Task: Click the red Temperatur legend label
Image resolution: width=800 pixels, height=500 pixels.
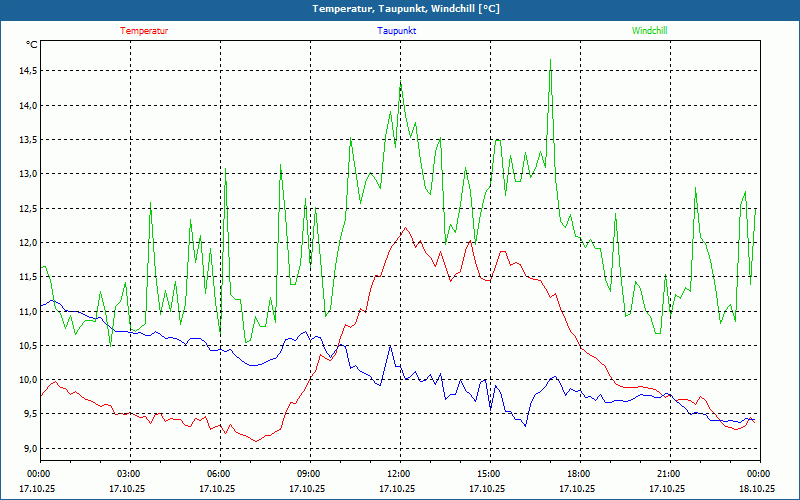Action: tap(144, 30)
